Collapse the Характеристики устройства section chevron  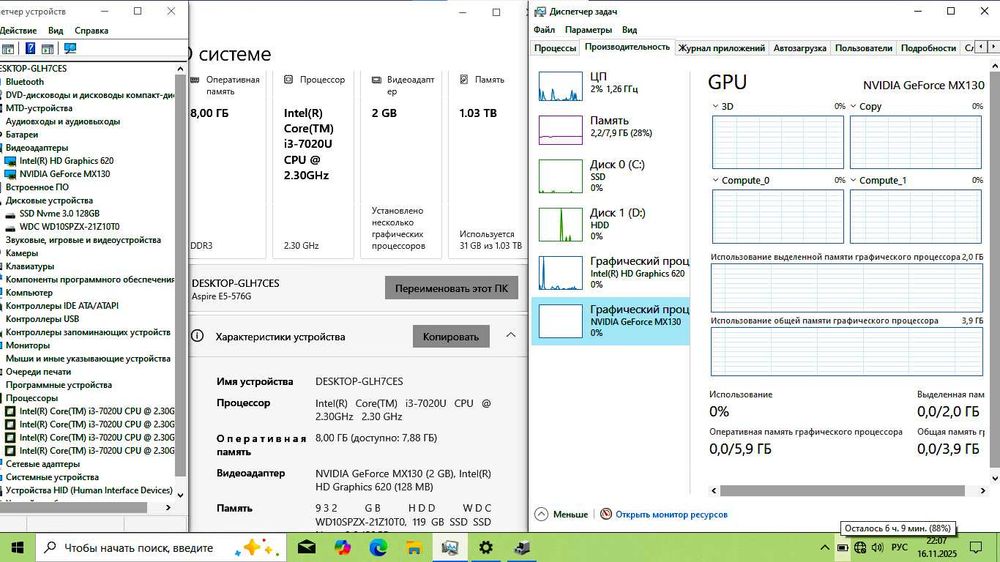(x=511, y=335)
